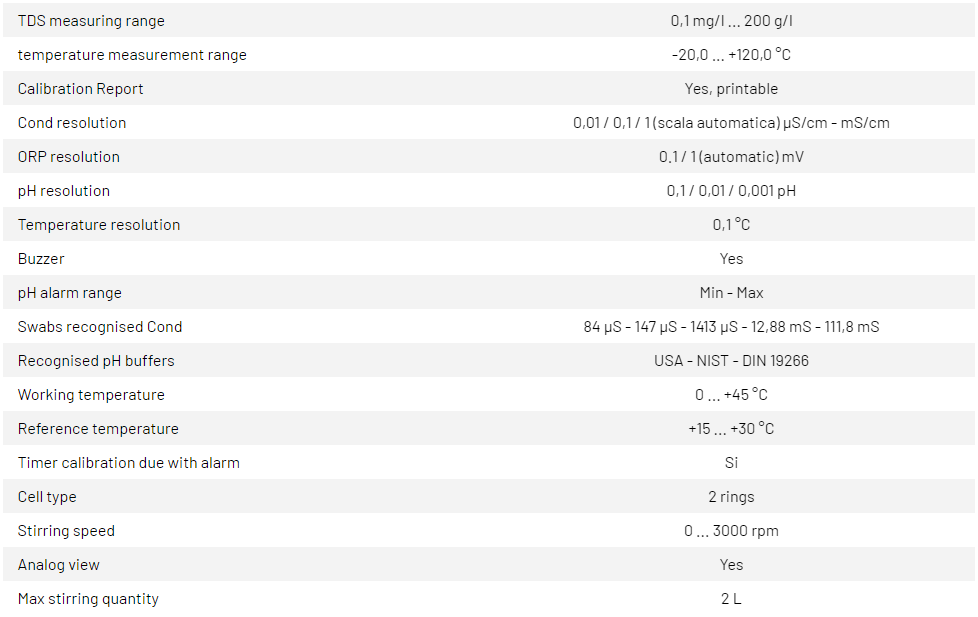This screenshot has height=617, width=978.
Task: Click the "Working temperature" row label
Action: pos(91,395)
